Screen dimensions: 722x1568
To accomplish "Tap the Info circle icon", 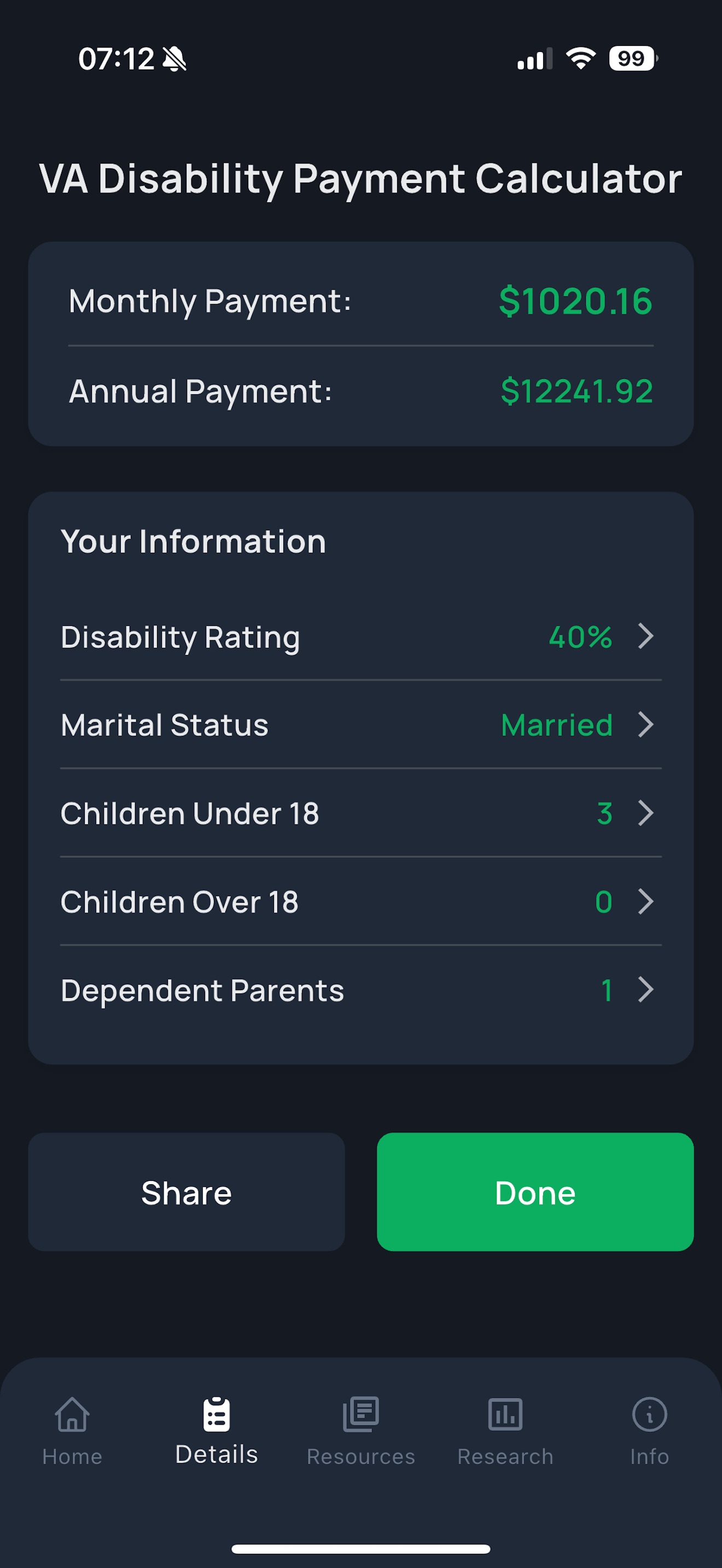I will [650, 1413].
